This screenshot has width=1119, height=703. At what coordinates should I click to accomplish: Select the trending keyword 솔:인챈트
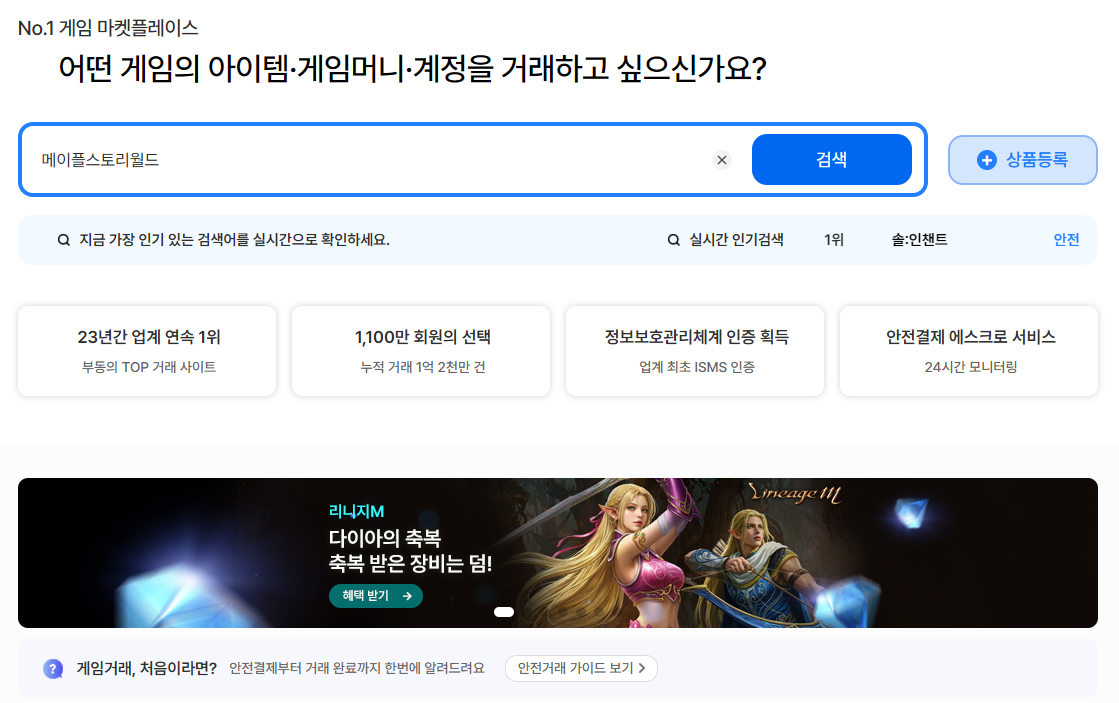[x=919, y=240]
